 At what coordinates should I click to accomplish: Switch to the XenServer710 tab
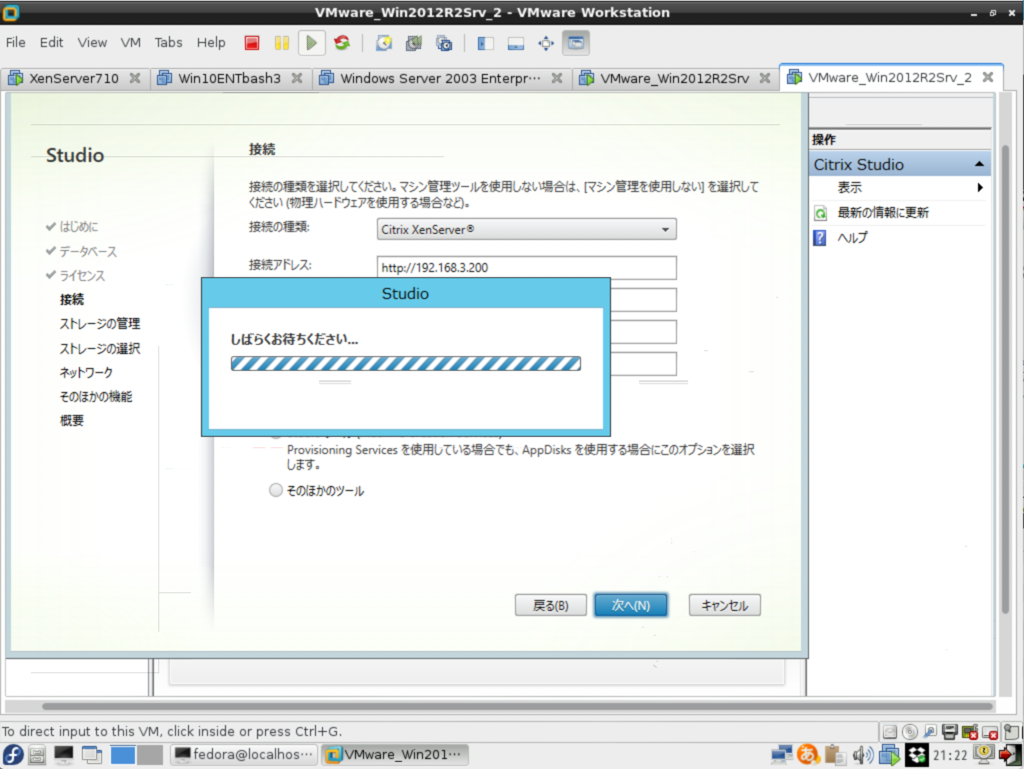(73, 78)
